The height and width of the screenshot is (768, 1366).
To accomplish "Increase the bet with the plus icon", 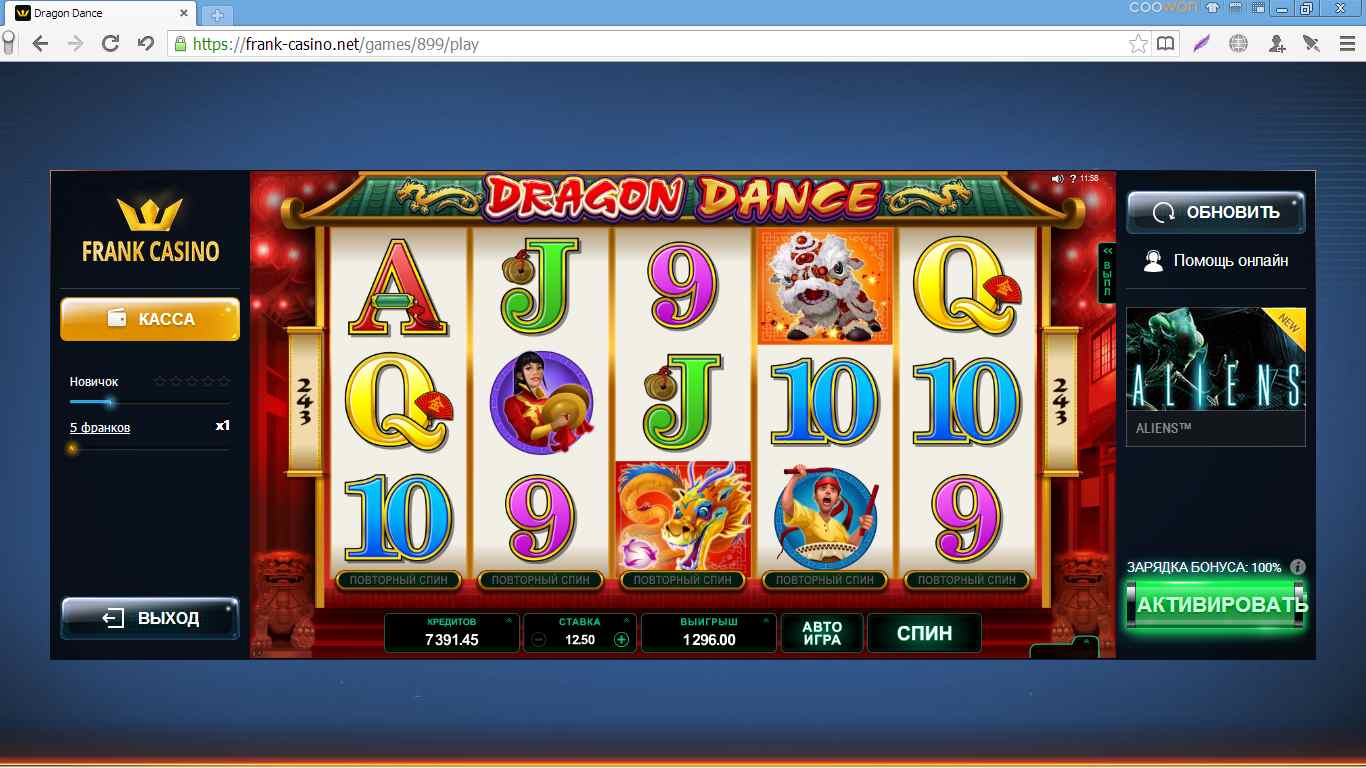I will [621, 640].
